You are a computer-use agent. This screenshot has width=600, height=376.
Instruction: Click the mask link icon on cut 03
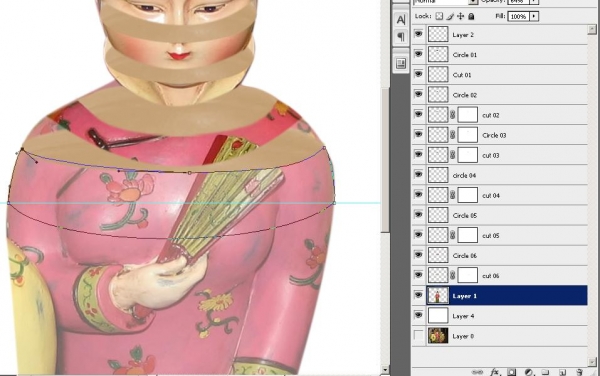point(453,155)
